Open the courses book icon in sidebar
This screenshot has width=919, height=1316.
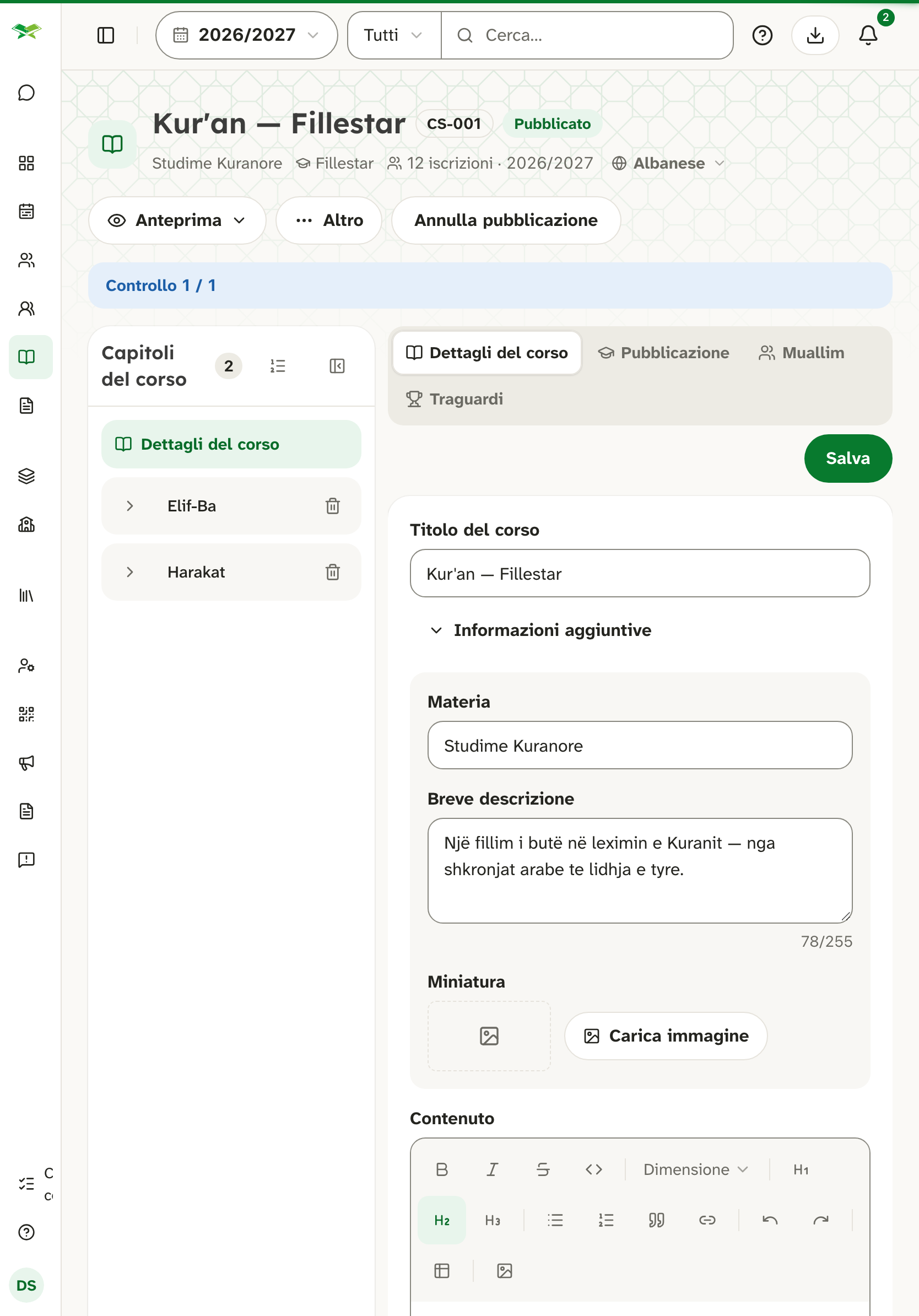[x=26, y=357]
